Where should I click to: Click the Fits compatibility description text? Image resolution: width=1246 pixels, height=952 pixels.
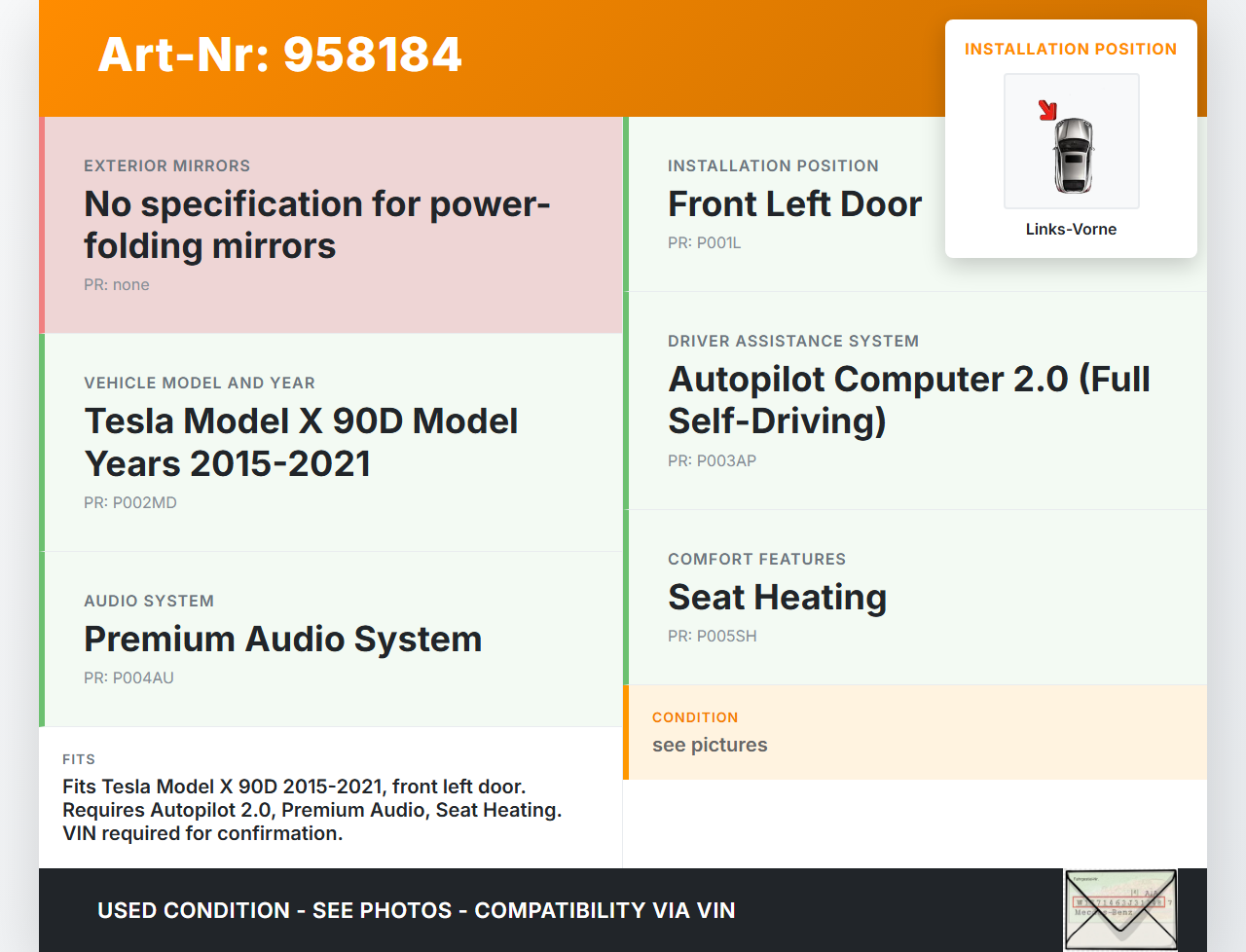tap(311, 810)
